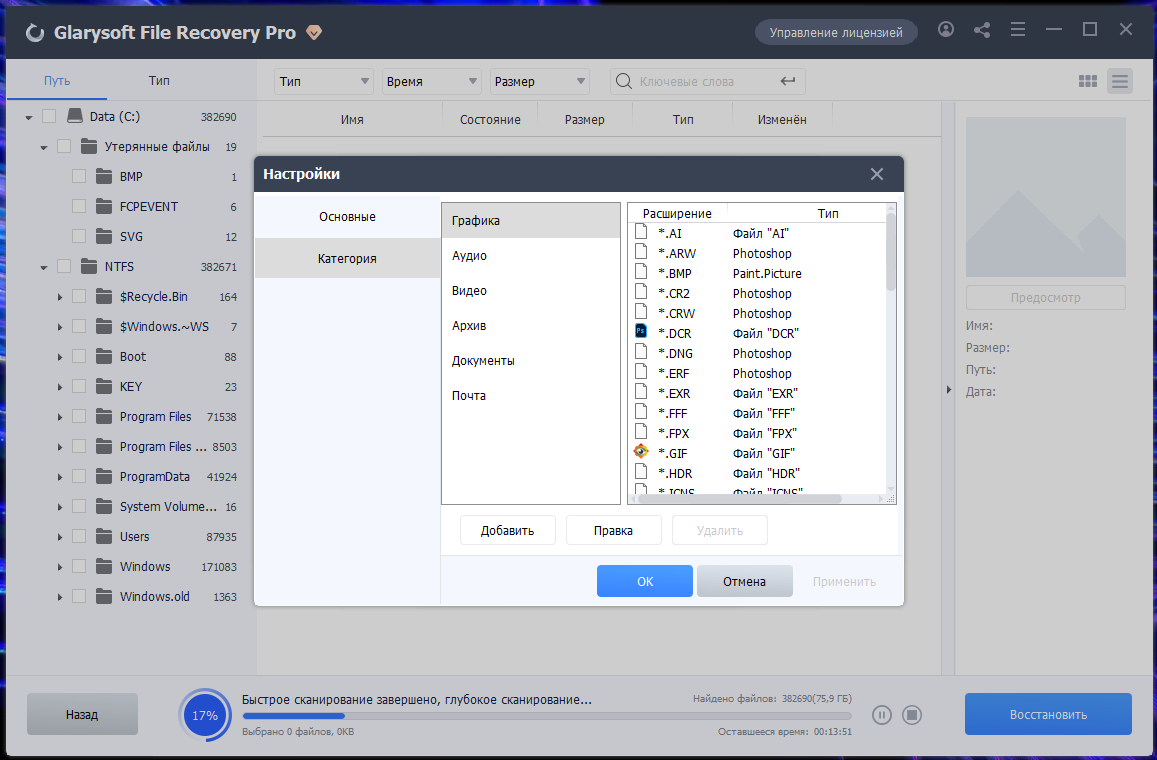Collapse the Data (C:) tree node

[29, 117]
